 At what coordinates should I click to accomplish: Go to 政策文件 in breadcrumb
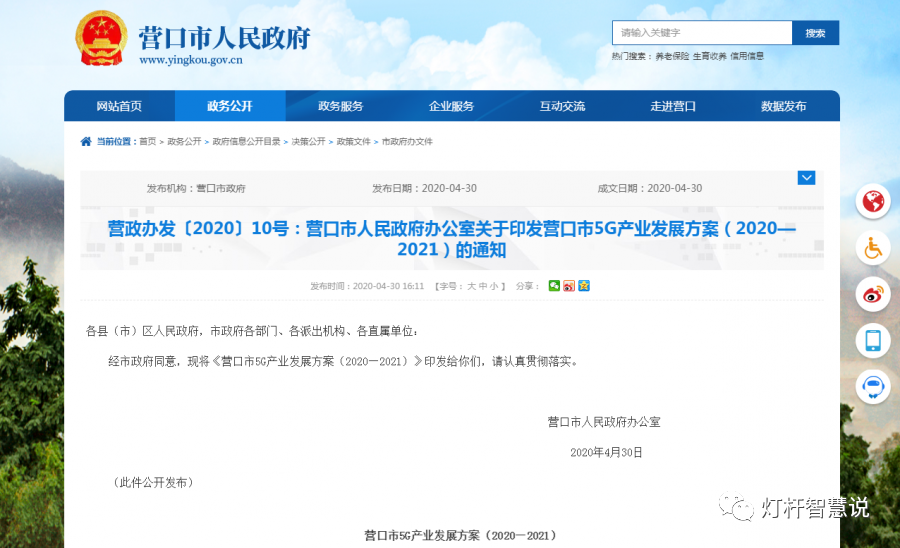pos(354,141)
